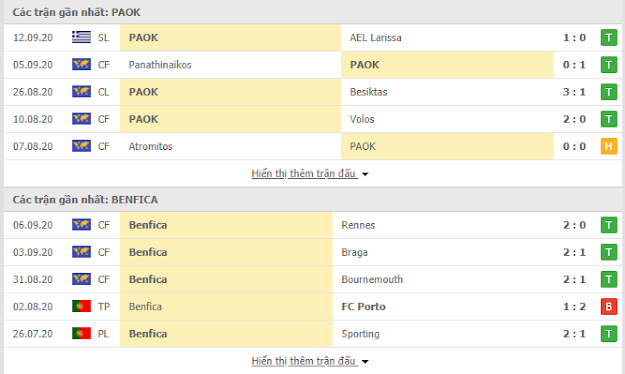Click the green T badge for Benfica vs Rennes

click(x=609, y=225)
